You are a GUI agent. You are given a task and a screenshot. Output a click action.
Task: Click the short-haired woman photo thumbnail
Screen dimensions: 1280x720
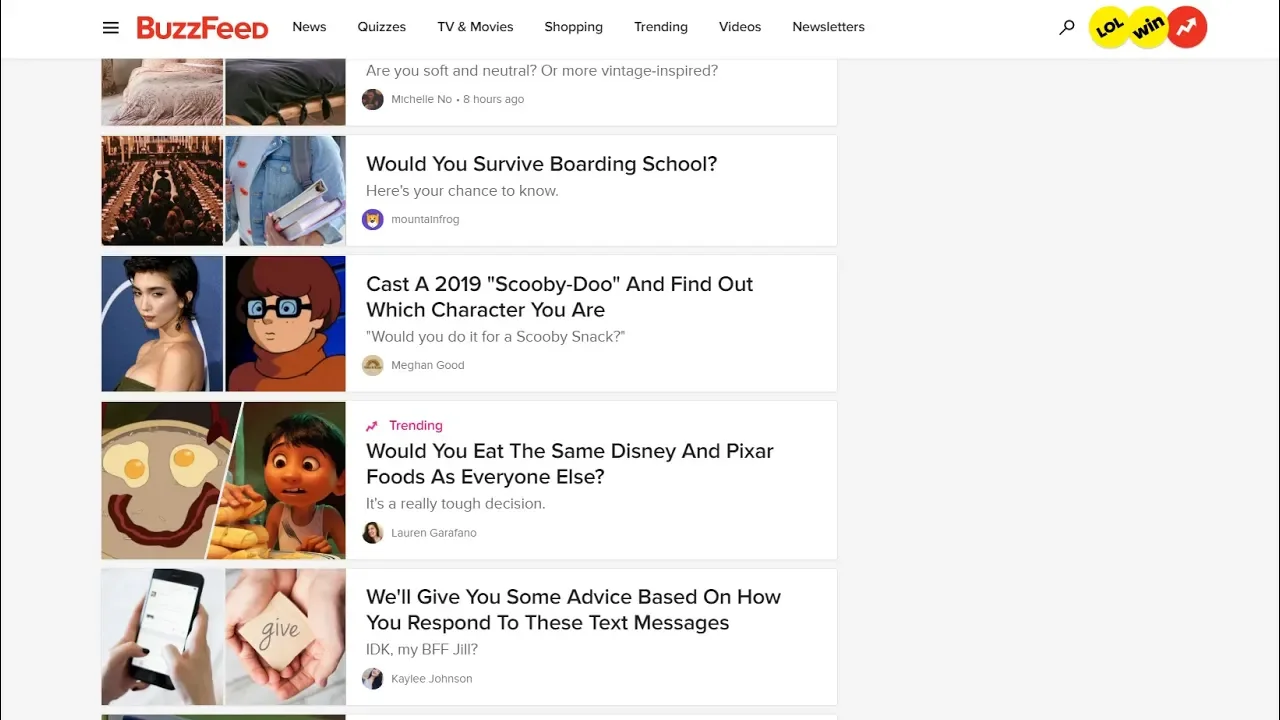[162, 324]
